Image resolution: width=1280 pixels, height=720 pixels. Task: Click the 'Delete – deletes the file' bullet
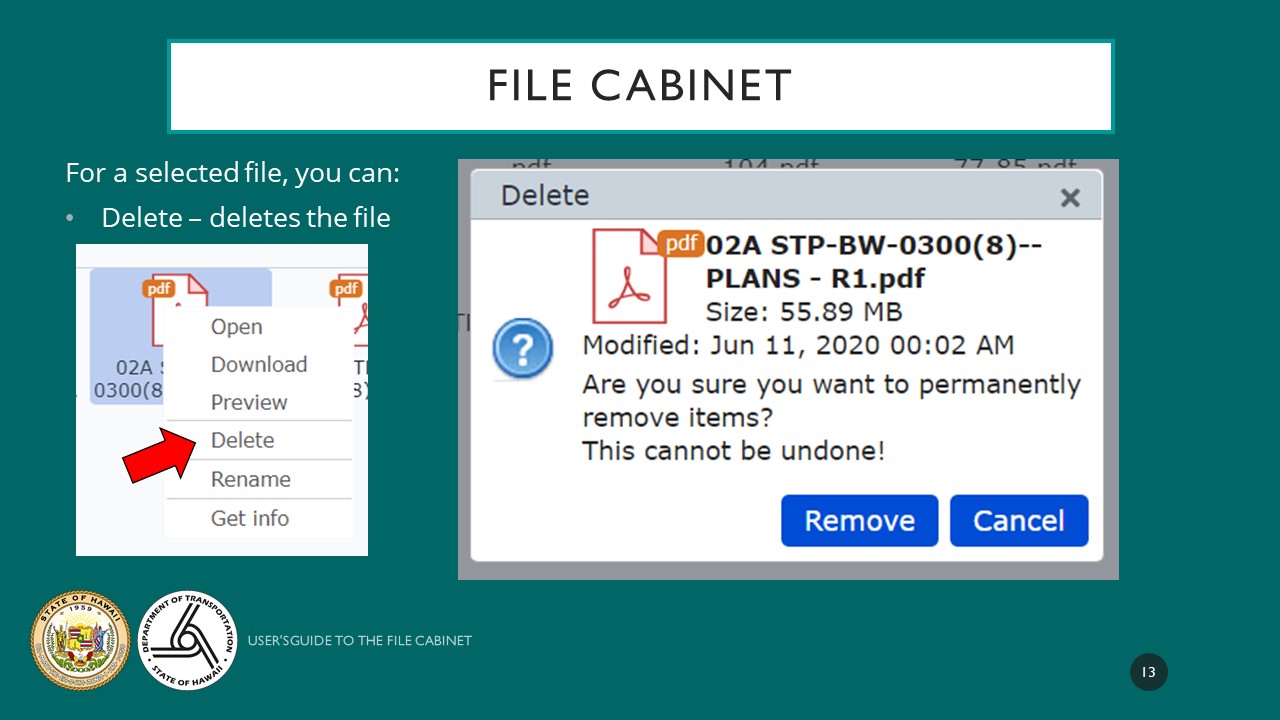point(246,217)
